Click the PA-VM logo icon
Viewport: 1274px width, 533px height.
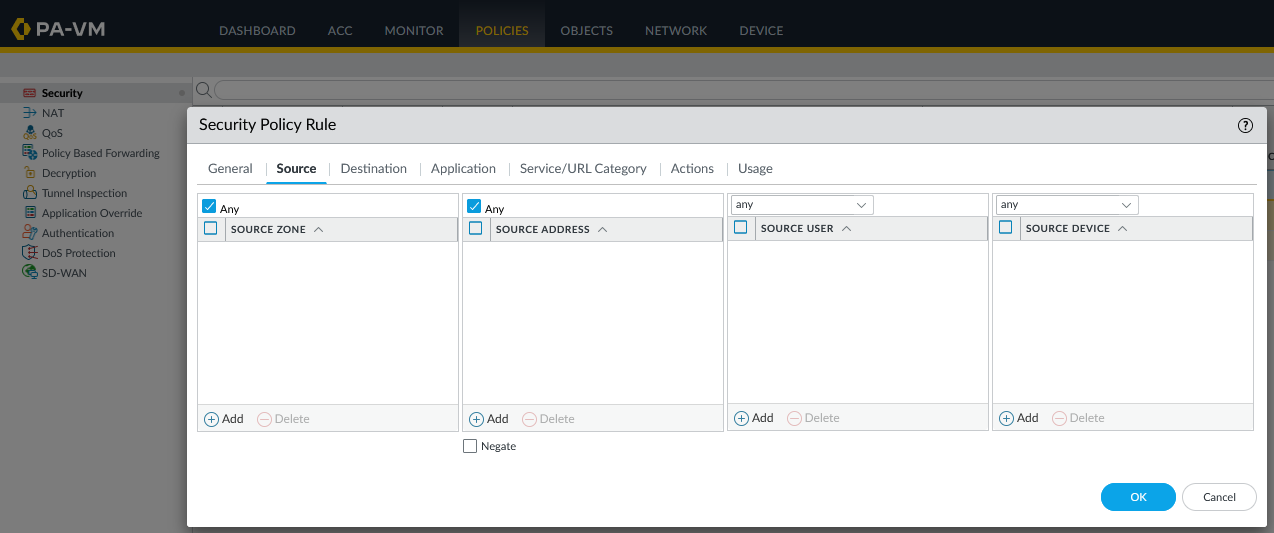[21, 29]
